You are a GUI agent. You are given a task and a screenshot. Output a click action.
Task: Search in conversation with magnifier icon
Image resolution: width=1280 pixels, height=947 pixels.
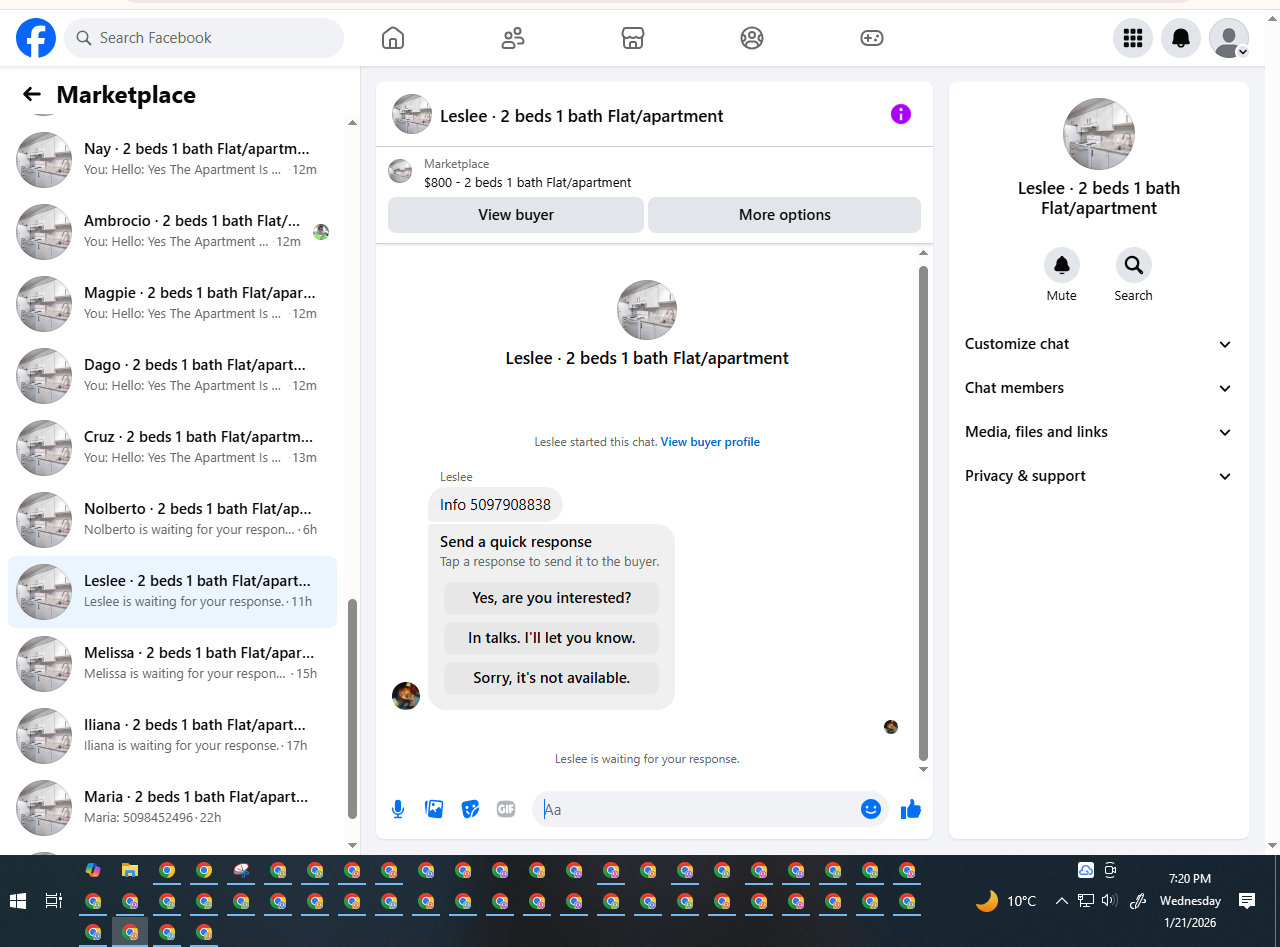[1134, 265]
